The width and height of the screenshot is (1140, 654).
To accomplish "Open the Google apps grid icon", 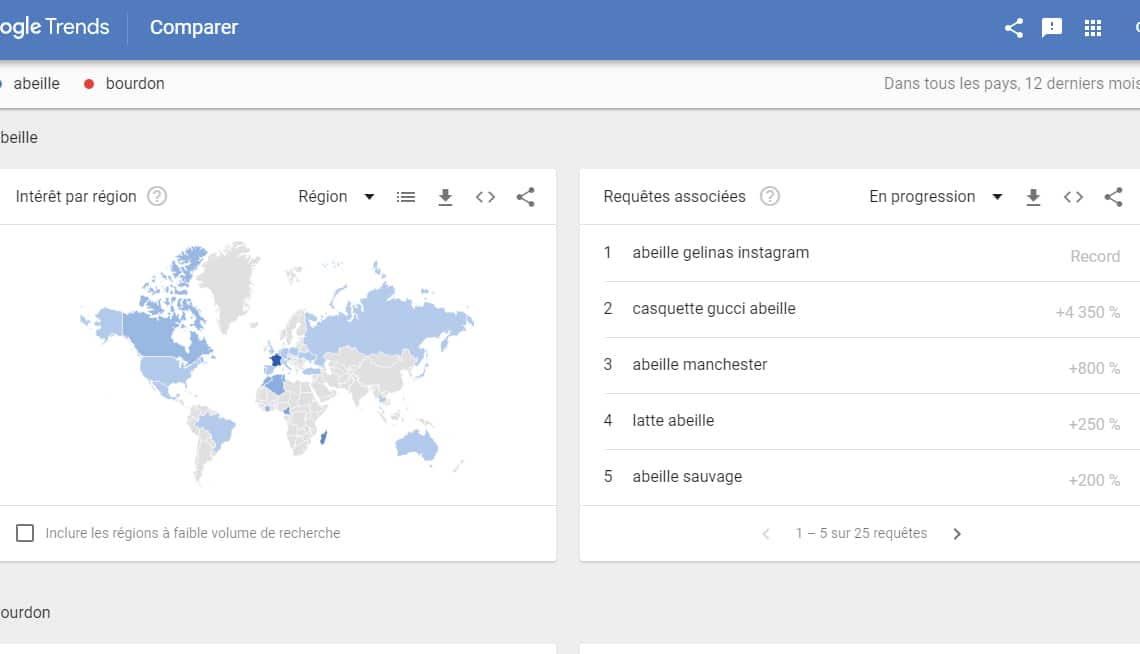I will (x=1092, y=28).
